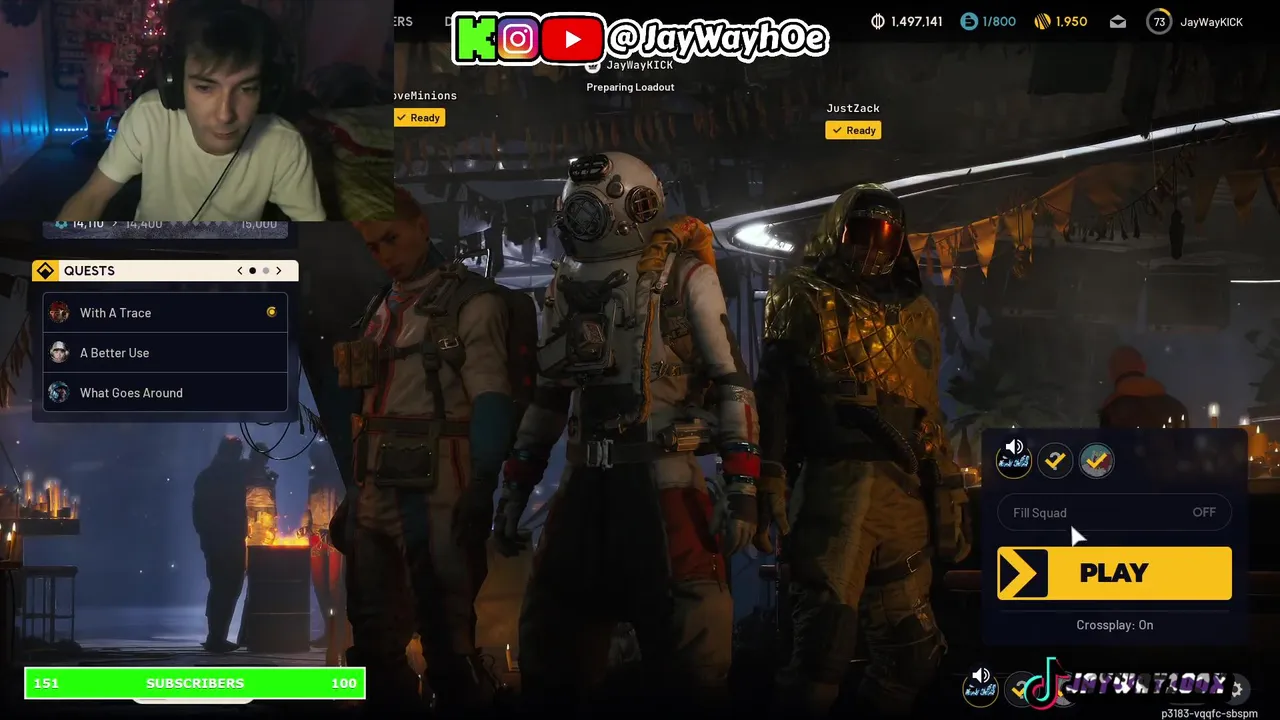Click the 1.497.141 coin balance

pyautogui.click(x=917, y=21)
